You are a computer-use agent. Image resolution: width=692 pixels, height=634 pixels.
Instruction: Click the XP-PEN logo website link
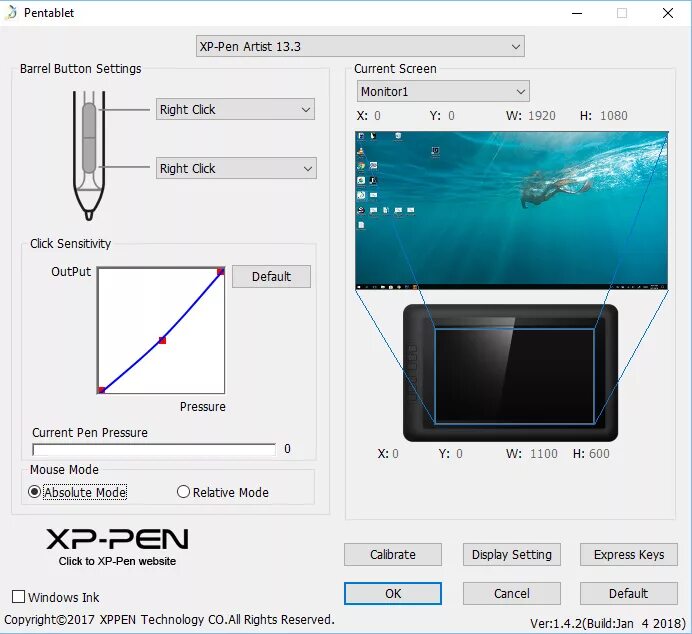click(x=117, y=547)
